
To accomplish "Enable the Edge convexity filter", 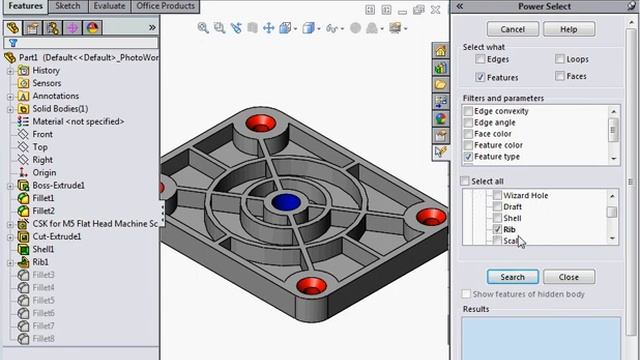I will pyautogui.click(x=468, y=111).
